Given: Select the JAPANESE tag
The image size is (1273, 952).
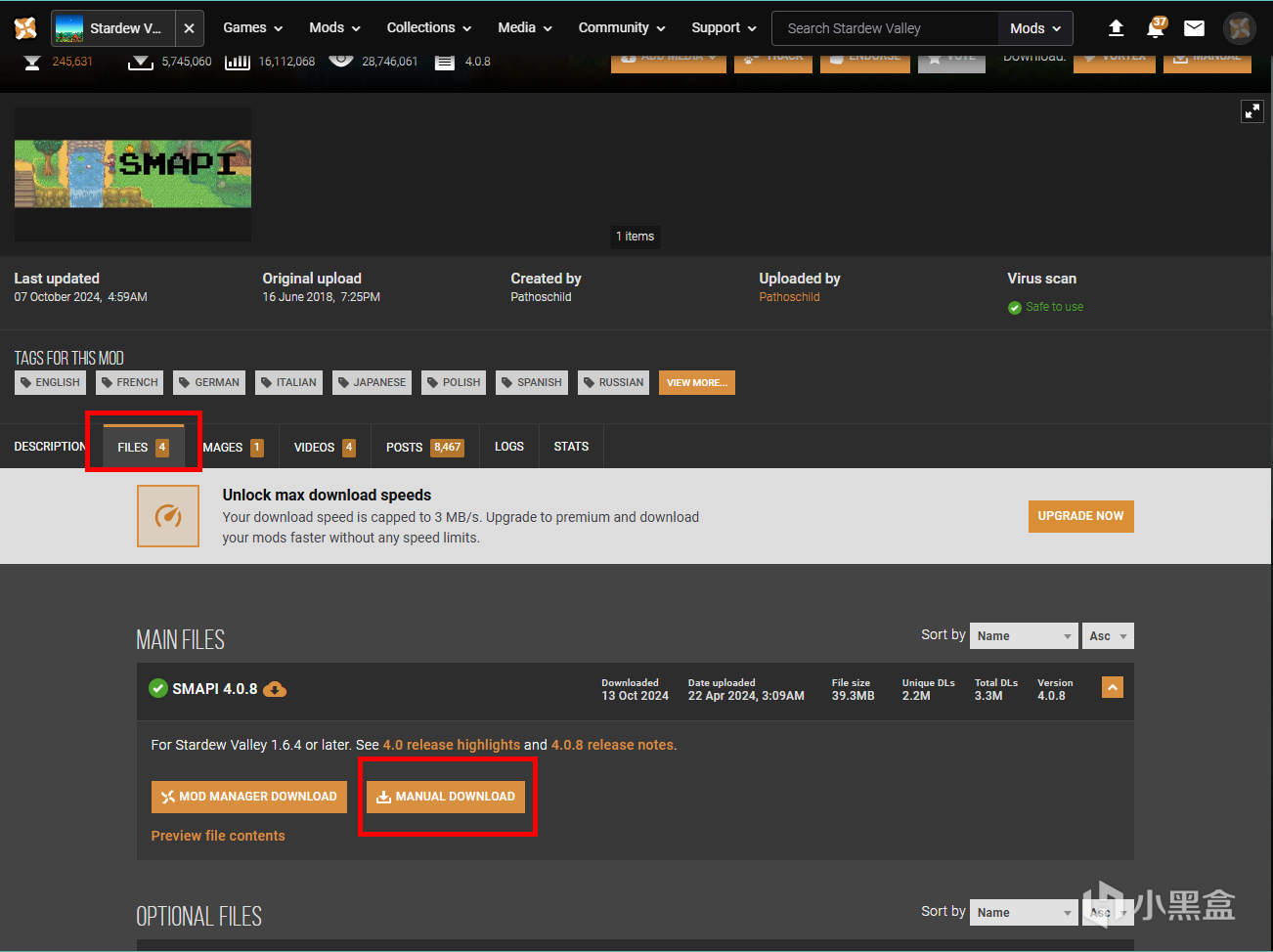Looking at the screenshot, I should click(372, 382).
